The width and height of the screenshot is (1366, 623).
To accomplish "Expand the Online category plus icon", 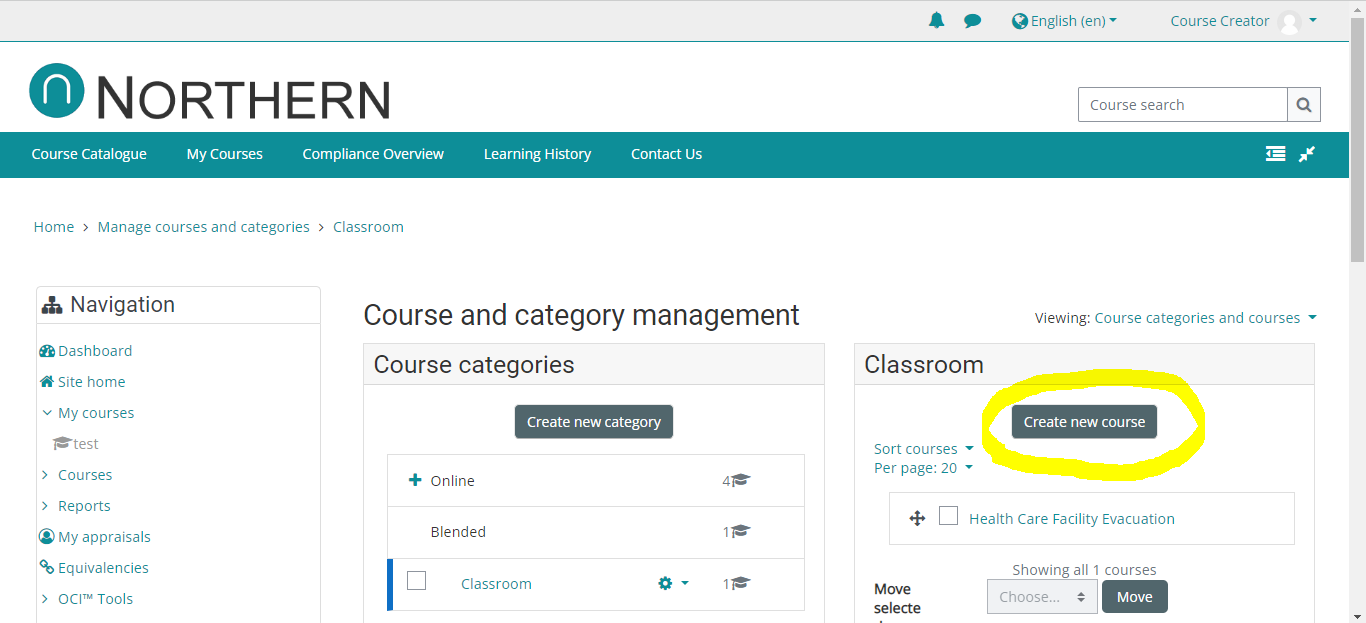I will coord(415,481).
